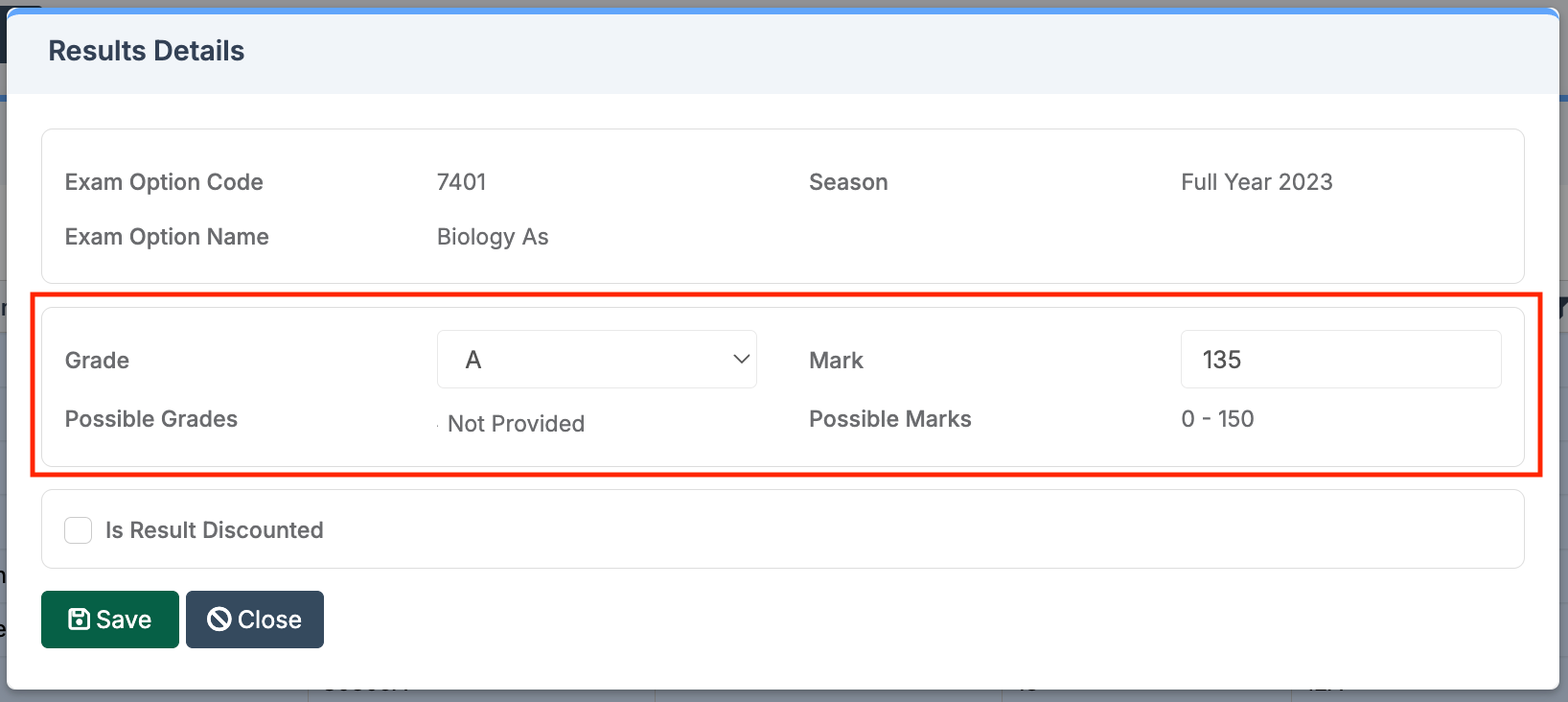Click the Full Year 2023 season value

point(1257,182)
